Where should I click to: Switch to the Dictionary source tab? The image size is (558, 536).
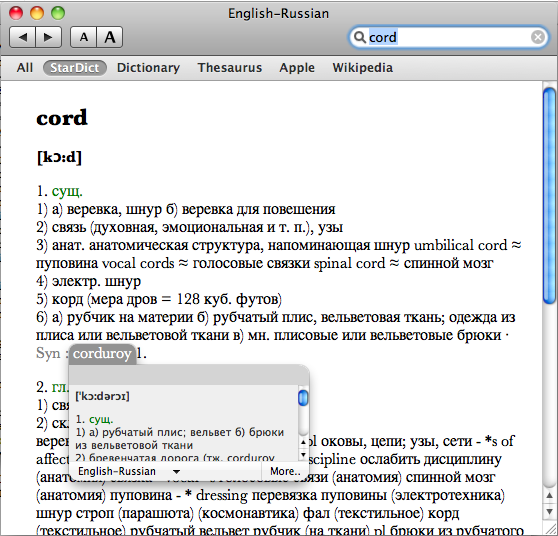click(148, 68)
